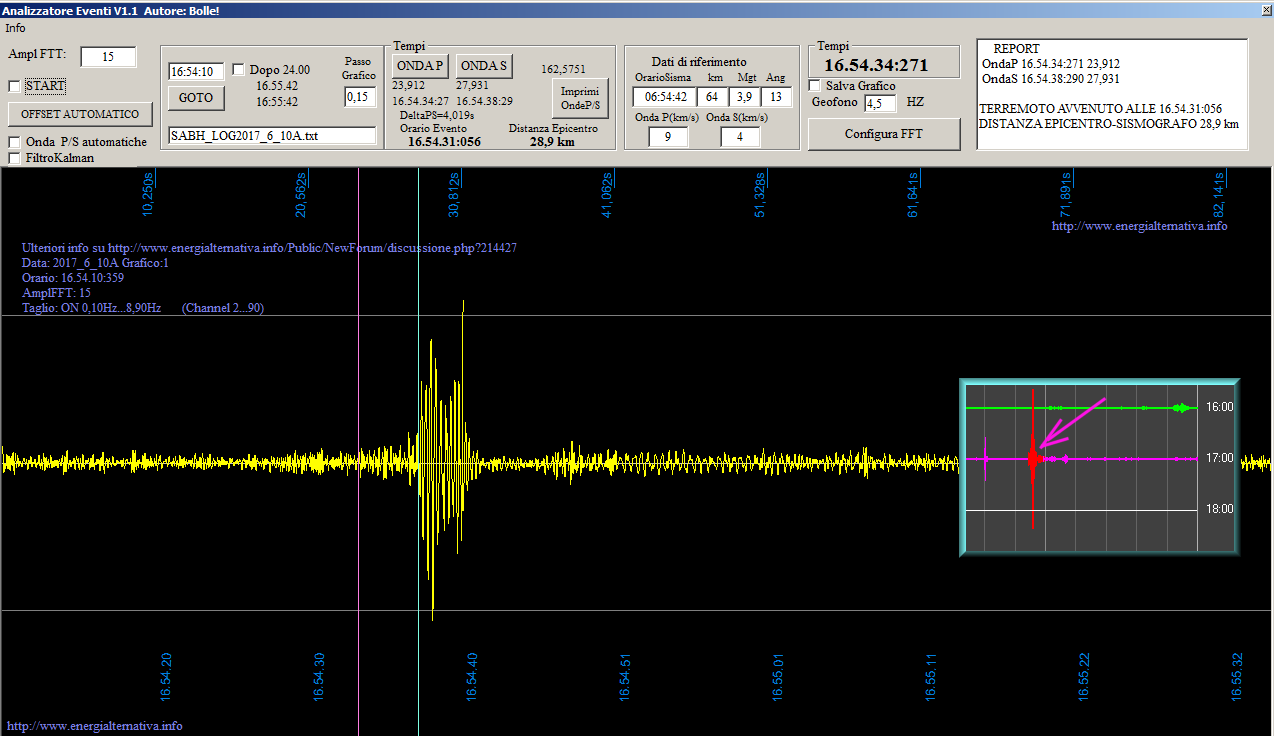Click the GOTO button
This screenshot has height=736, width=1274.
196,98
